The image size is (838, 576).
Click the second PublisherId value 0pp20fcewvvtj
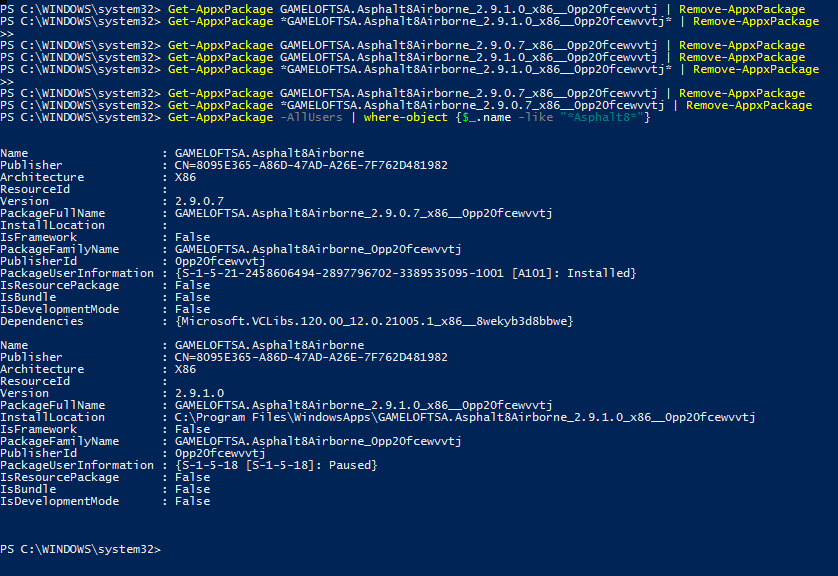tap(220, 453)
